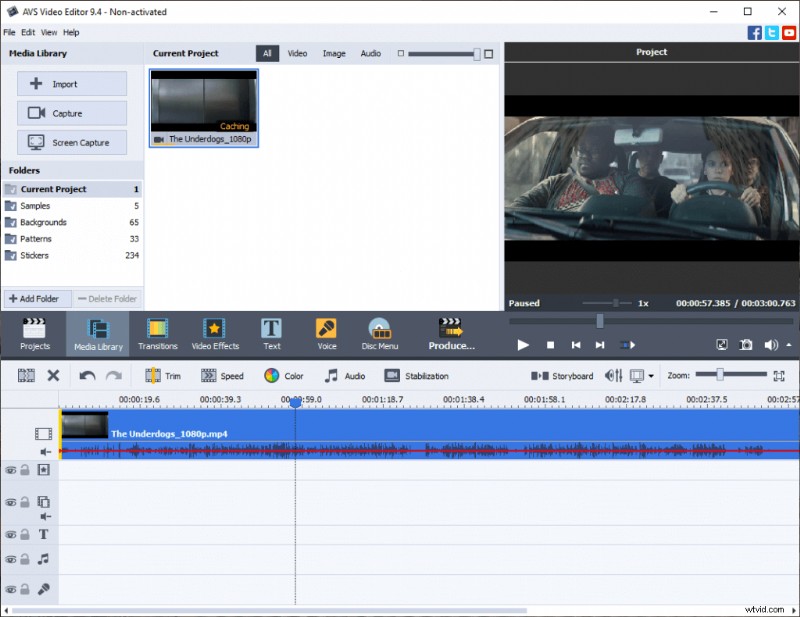
Task: Open the Speed adjustment tool
Action: (x=225, y=375)
